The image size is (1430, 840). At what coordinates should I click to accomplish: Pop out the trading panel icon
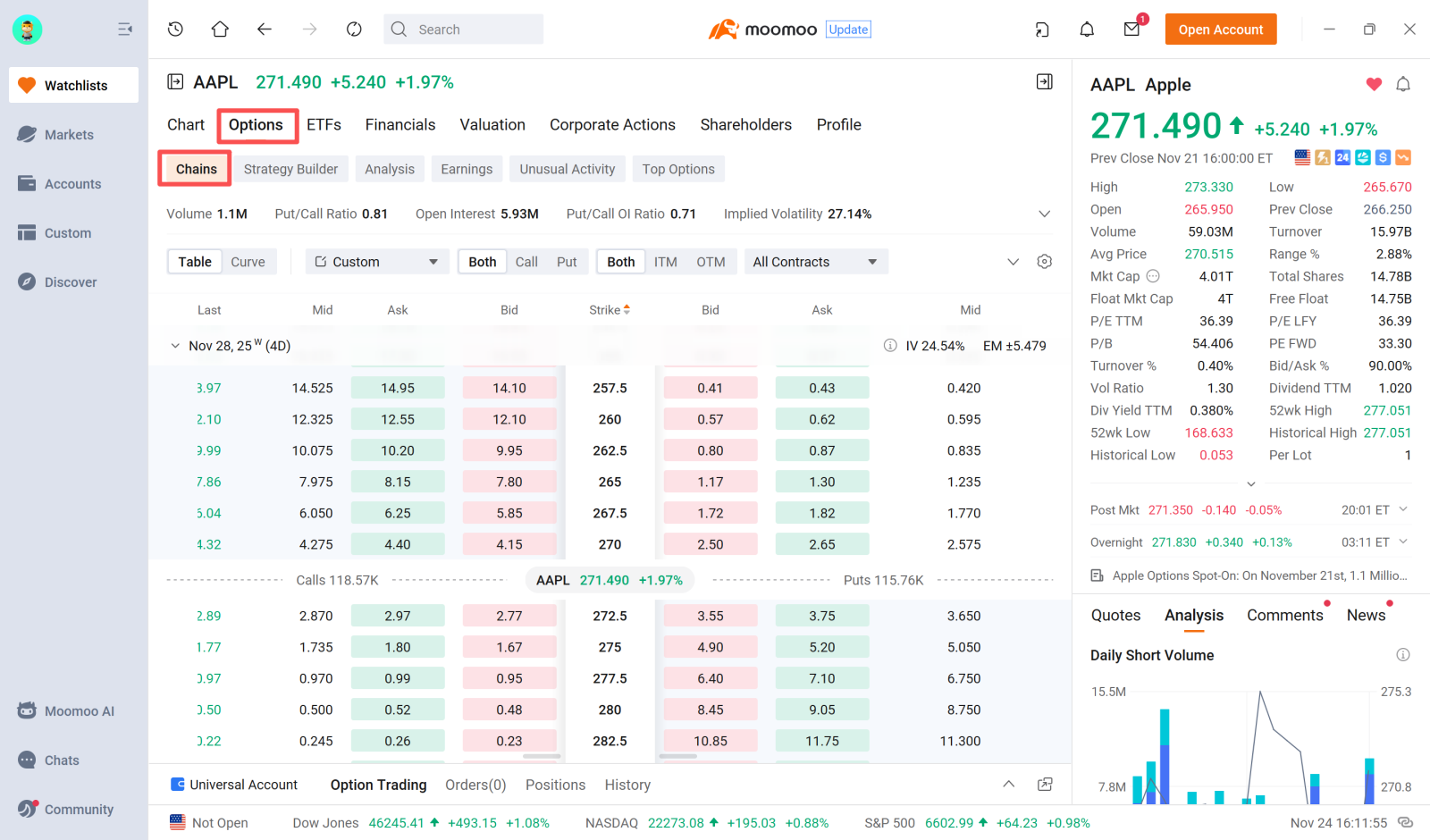(1045, 785)
